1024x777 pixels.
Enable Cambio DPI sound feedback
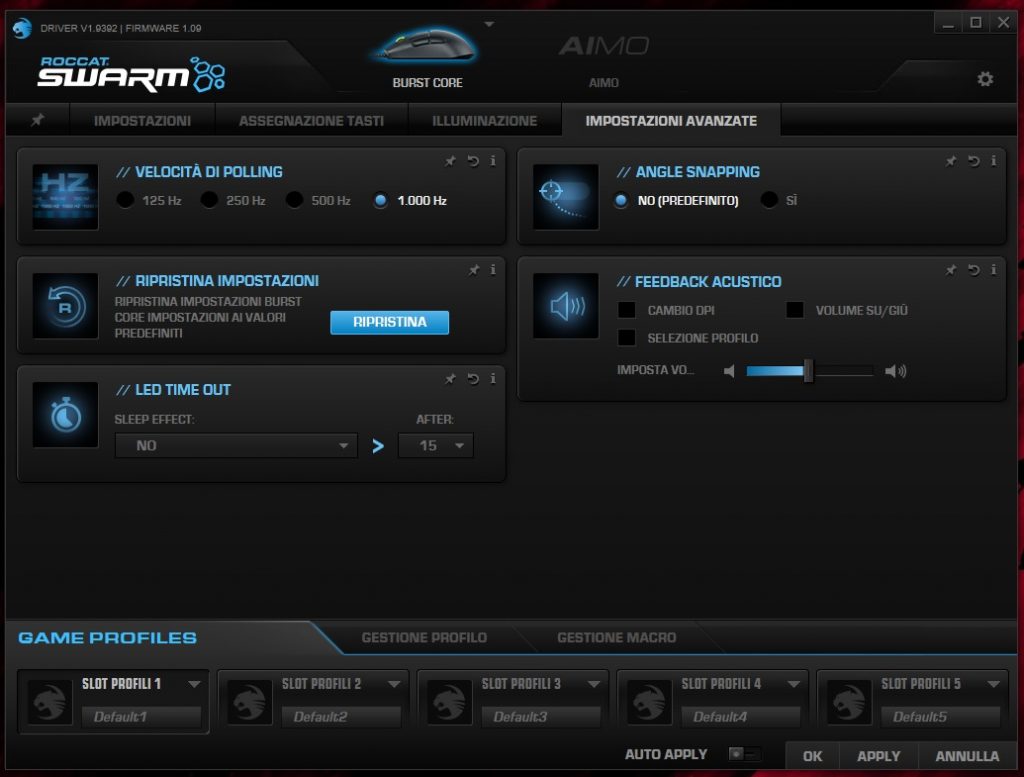coord(626,309)
